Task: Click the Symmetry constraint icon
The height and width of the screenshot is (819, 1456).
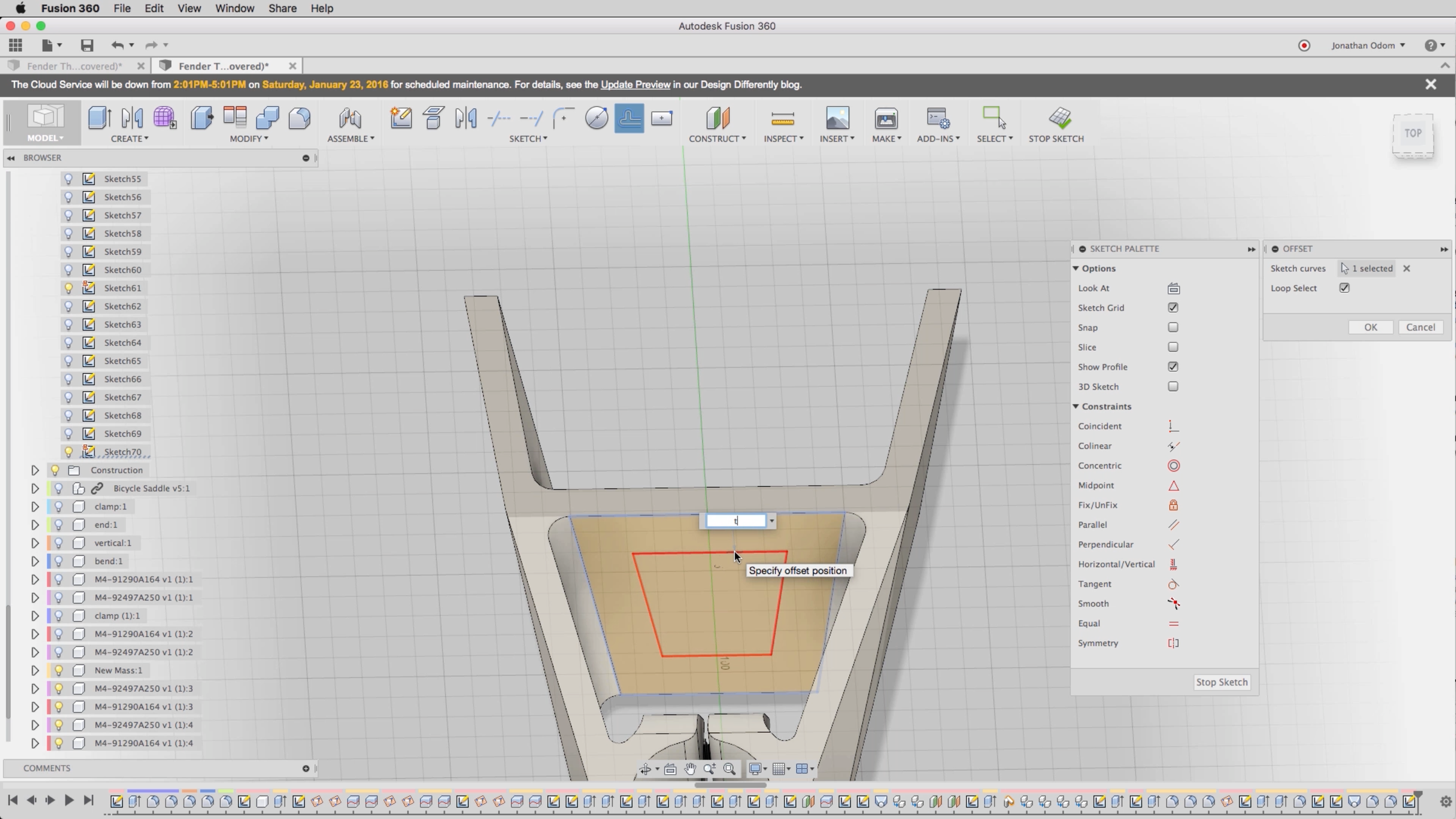Action: point(1173,643)
